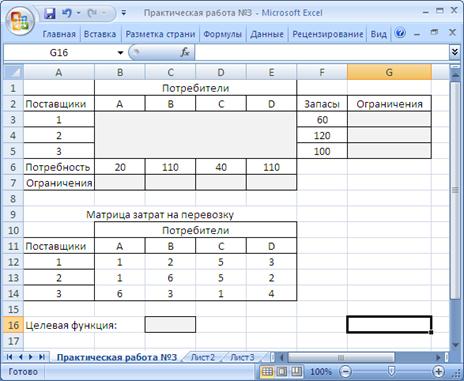Click the previous sheet navigation arrow
The width and height of the screenshot is (464, 381).
click(x=20, y=357)
